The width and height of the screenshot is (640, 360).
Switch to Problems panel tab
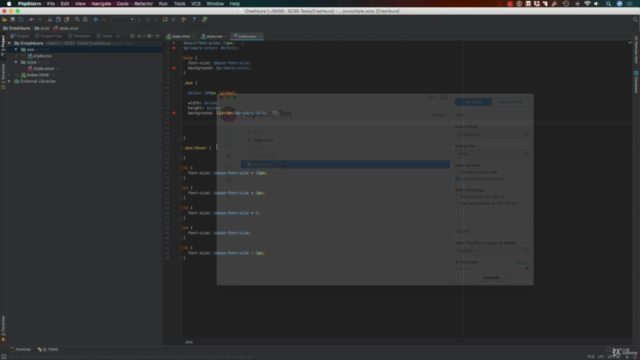(80, 36)
